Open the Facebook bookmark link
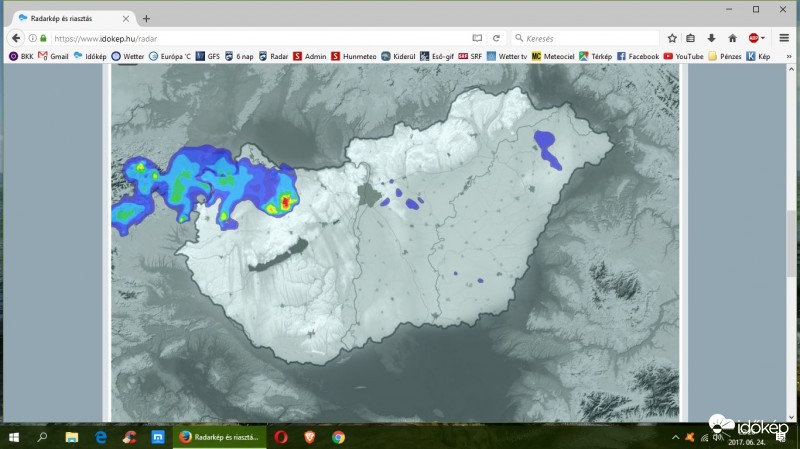This screenshot has height=449, width=800. coord(638,56)
